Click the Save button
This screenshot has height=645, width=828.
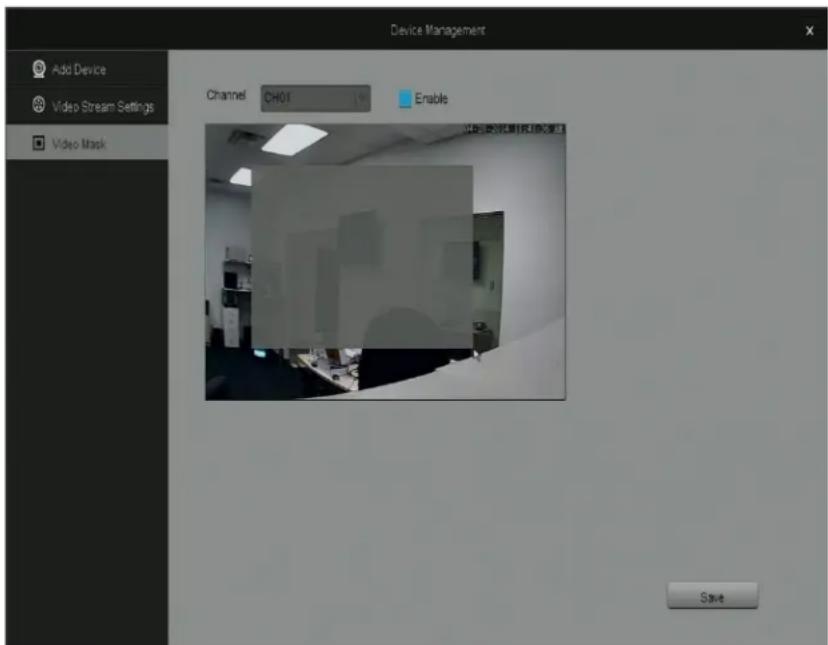click(712, 596)
